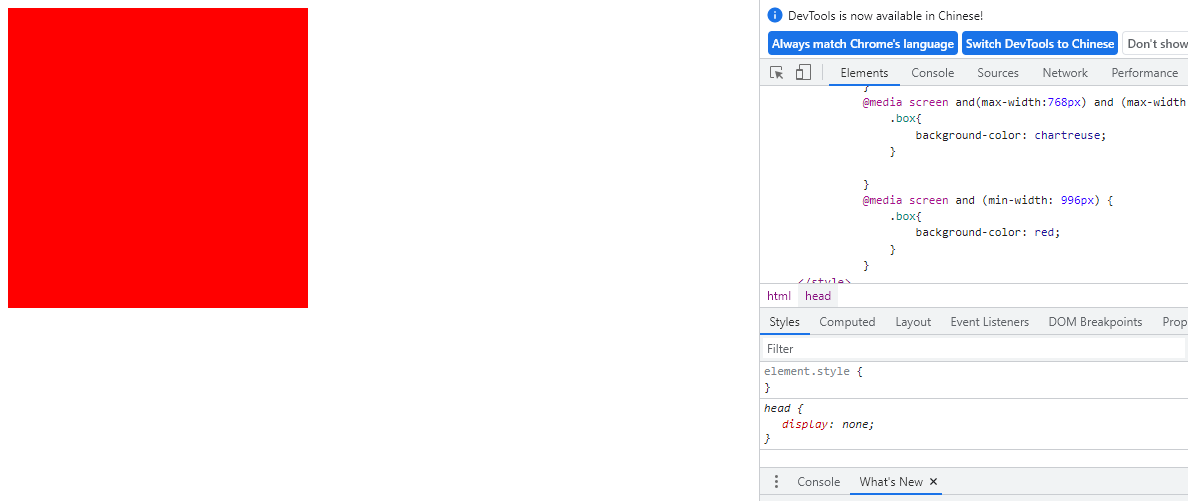
Task: Open the DOM Breakpoints sidebar tab
Action: 1095,322
